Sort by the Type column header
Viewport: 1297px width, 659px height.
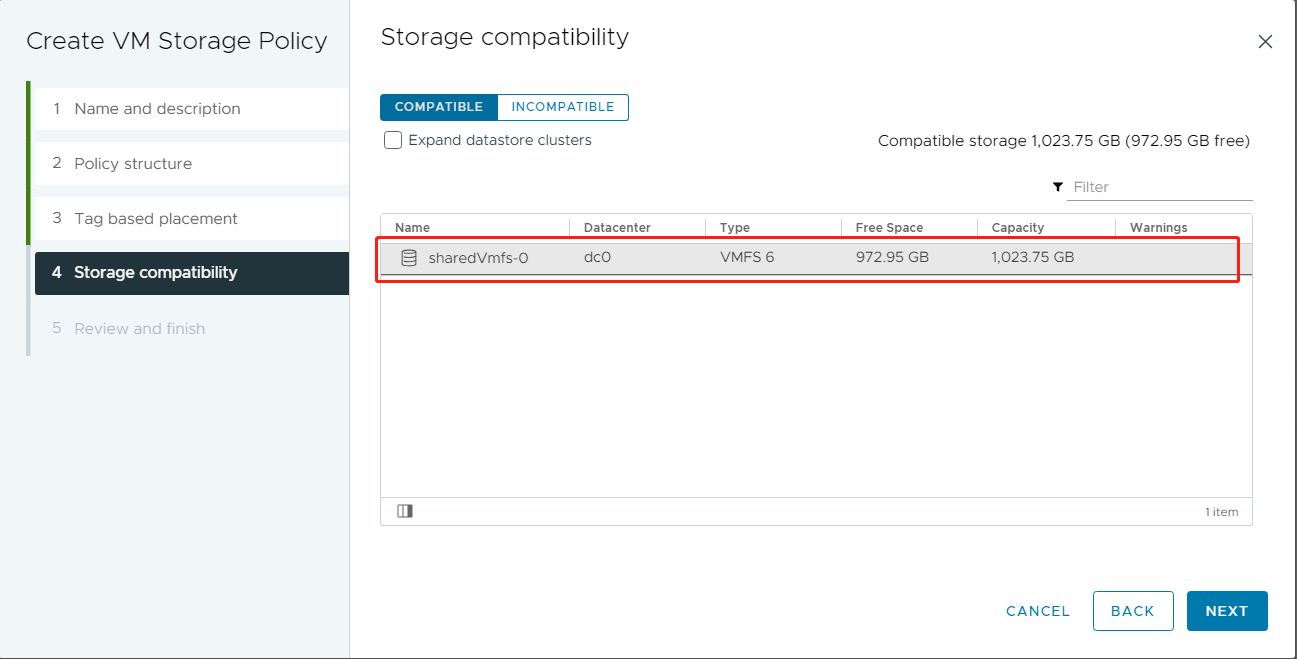pos(735,228)
